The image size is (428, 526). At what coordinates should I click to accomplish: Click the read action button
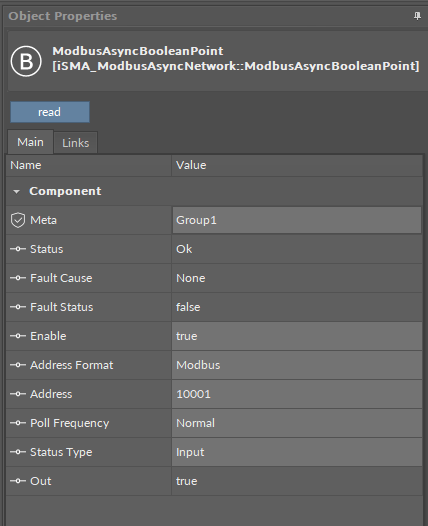pyautogui.click(x=50, y=112)
